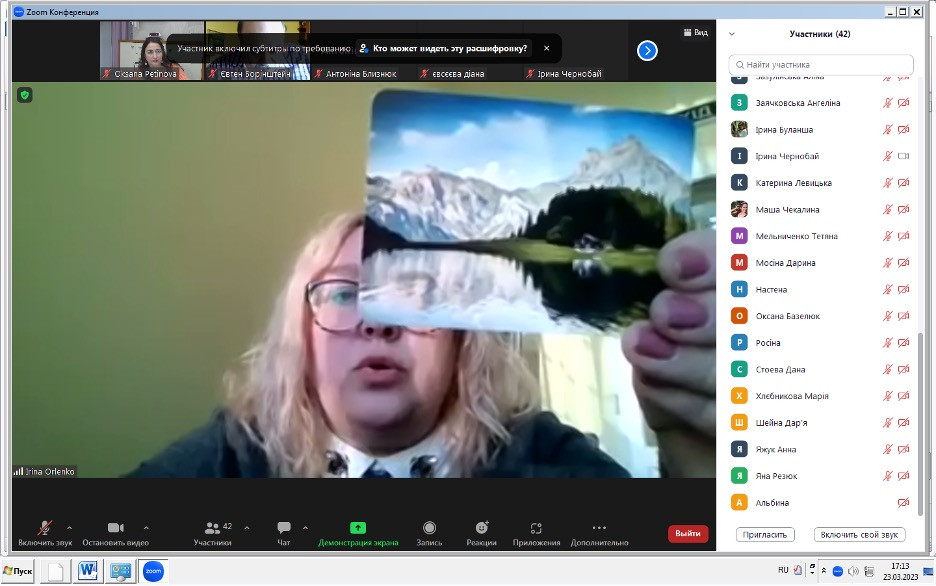Click Ірина Буланша avatar photo

pos(739,129)
